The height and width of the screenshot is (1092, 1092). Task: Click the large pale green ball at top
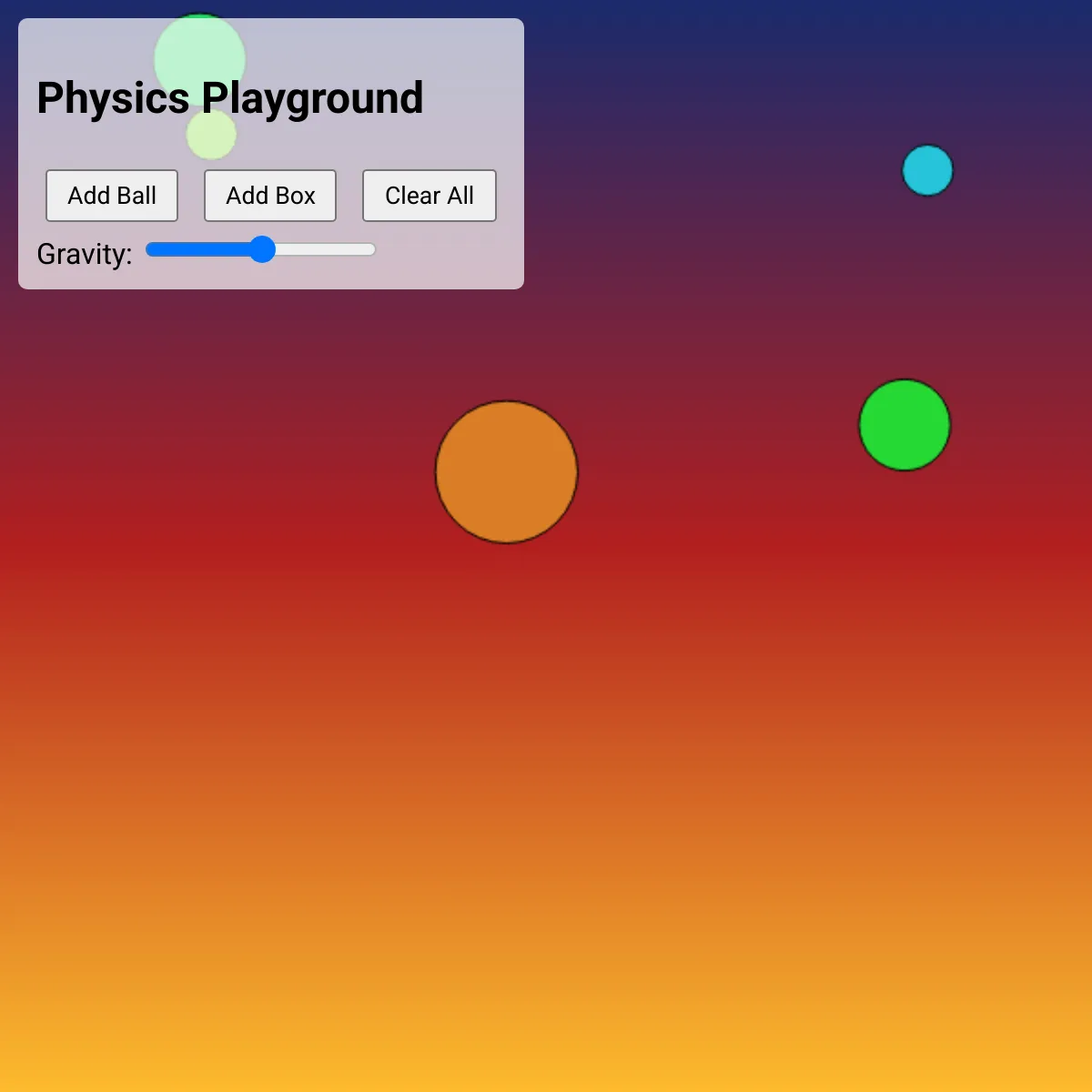[199, 58]
